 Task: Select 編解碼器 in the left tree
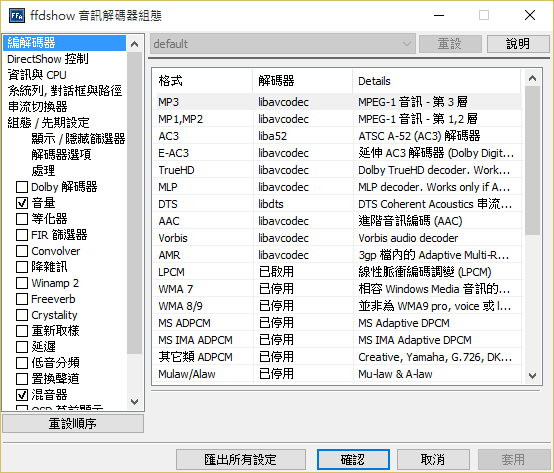pos(64,43)
